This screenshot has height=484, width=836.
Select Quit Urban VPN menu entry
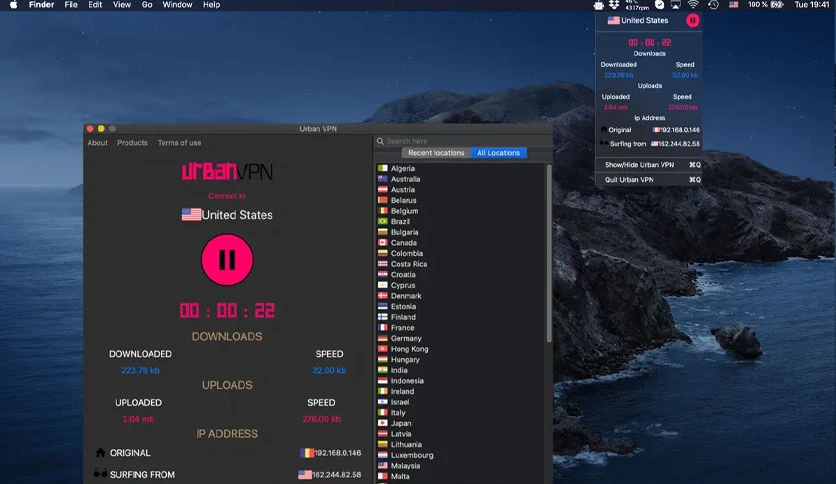click(x=649, y=180)
